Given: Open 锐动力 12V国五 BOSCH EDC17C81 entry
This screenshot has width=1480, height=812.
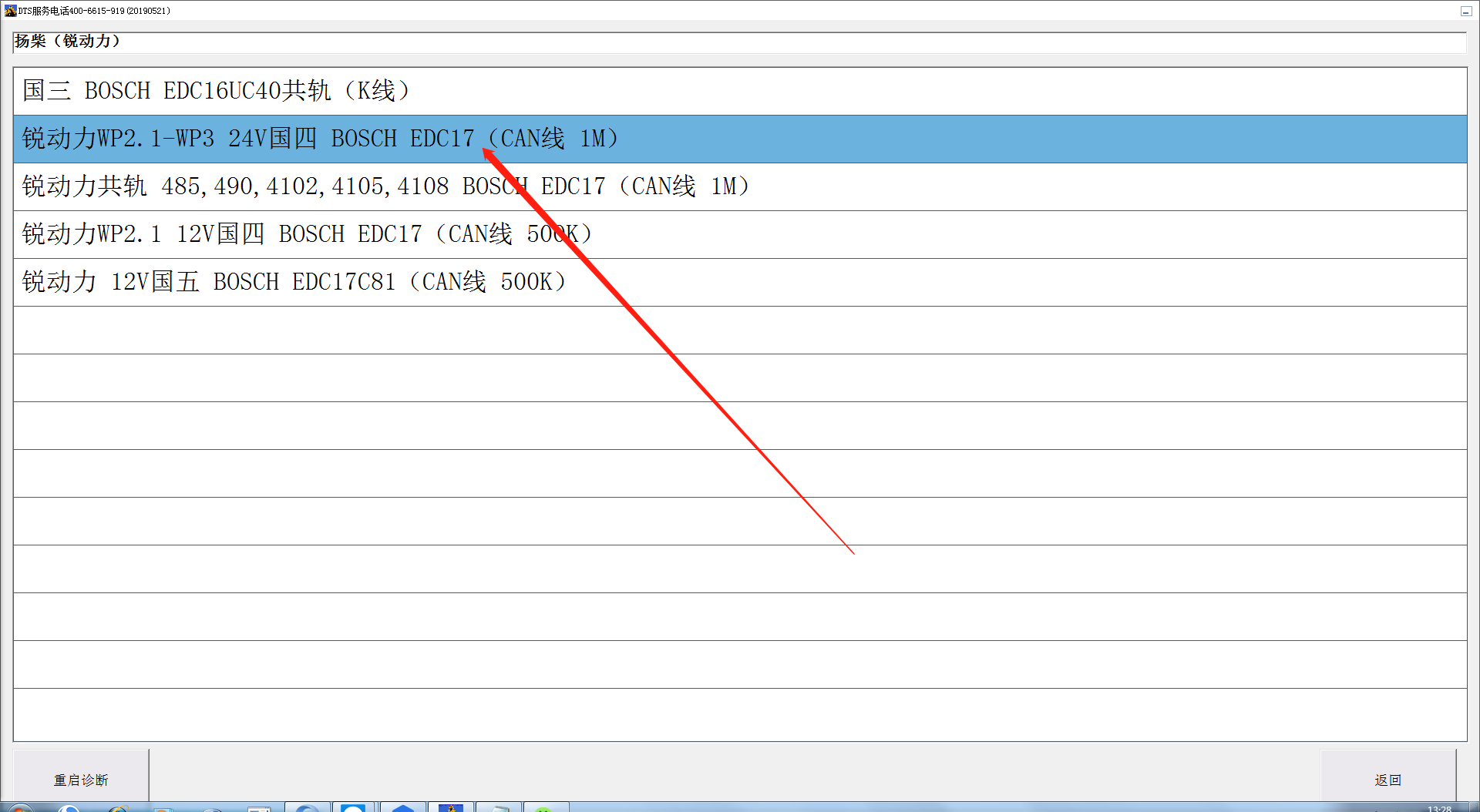Looking at the screenshot, I should [x=740, y=283].
